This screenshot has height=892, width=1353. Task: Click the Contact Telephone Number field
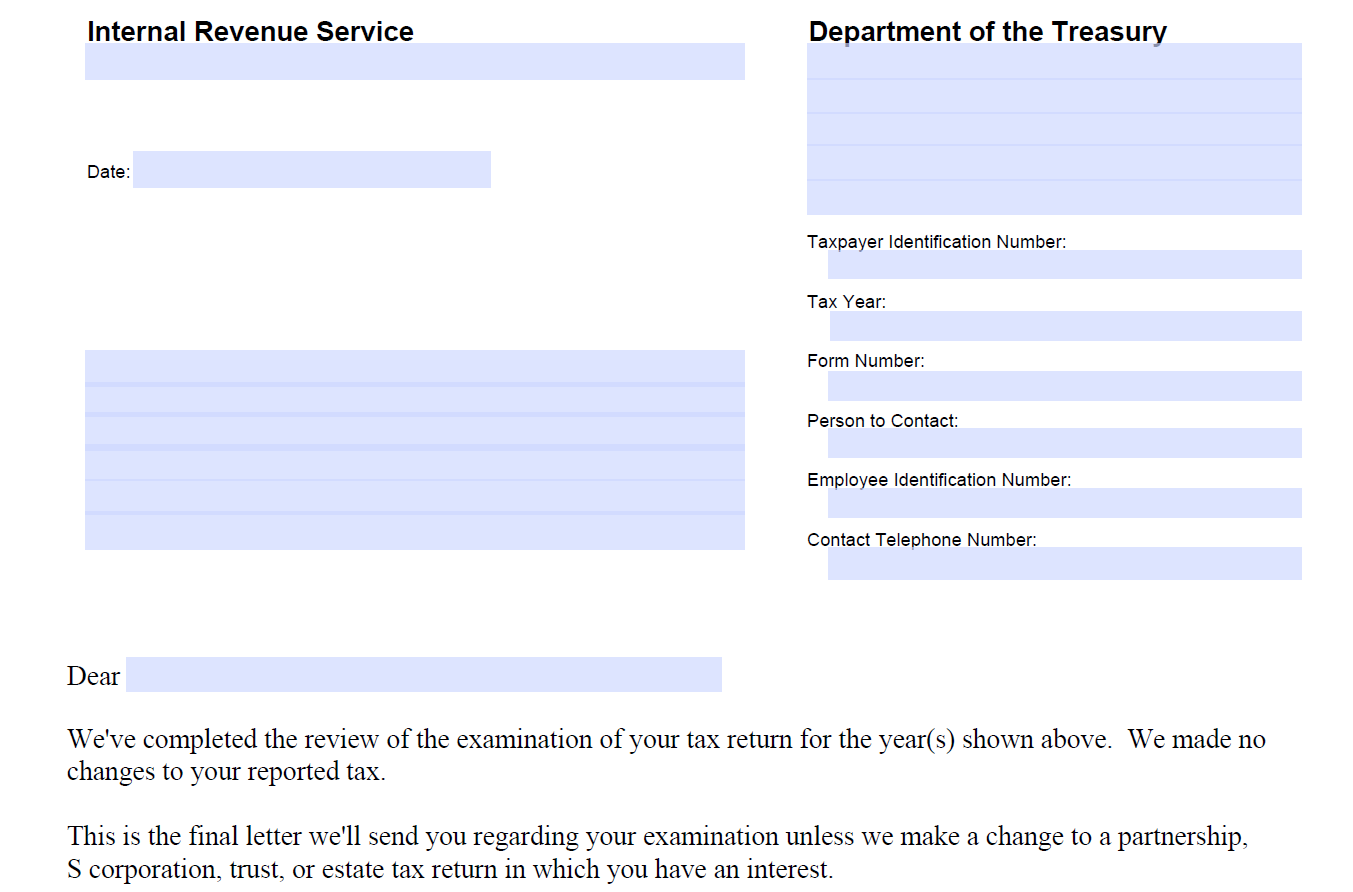(1065, 563)
